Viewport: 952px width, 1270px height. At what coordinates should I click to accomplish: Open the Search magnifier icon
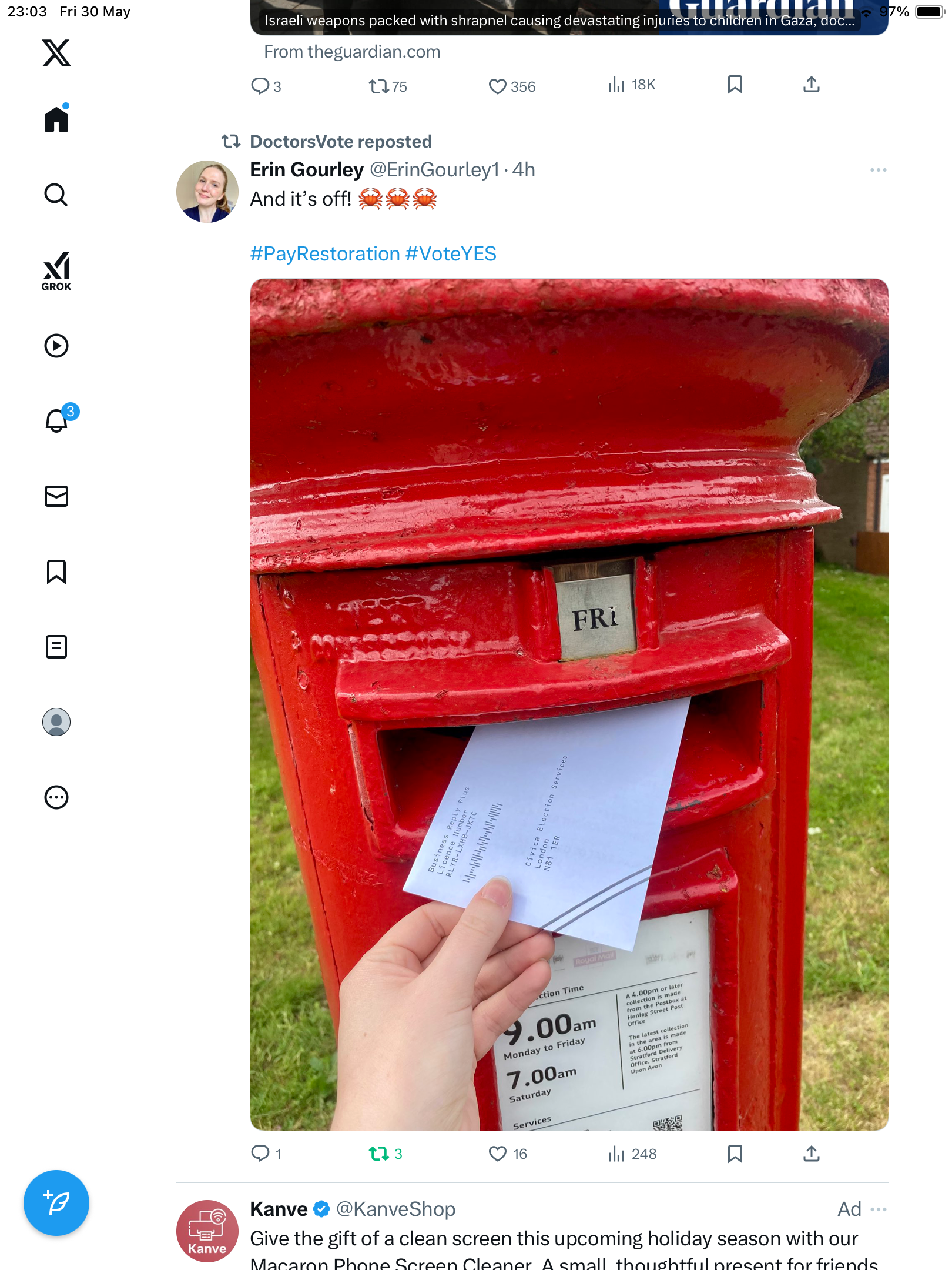[x=56, y=195]
